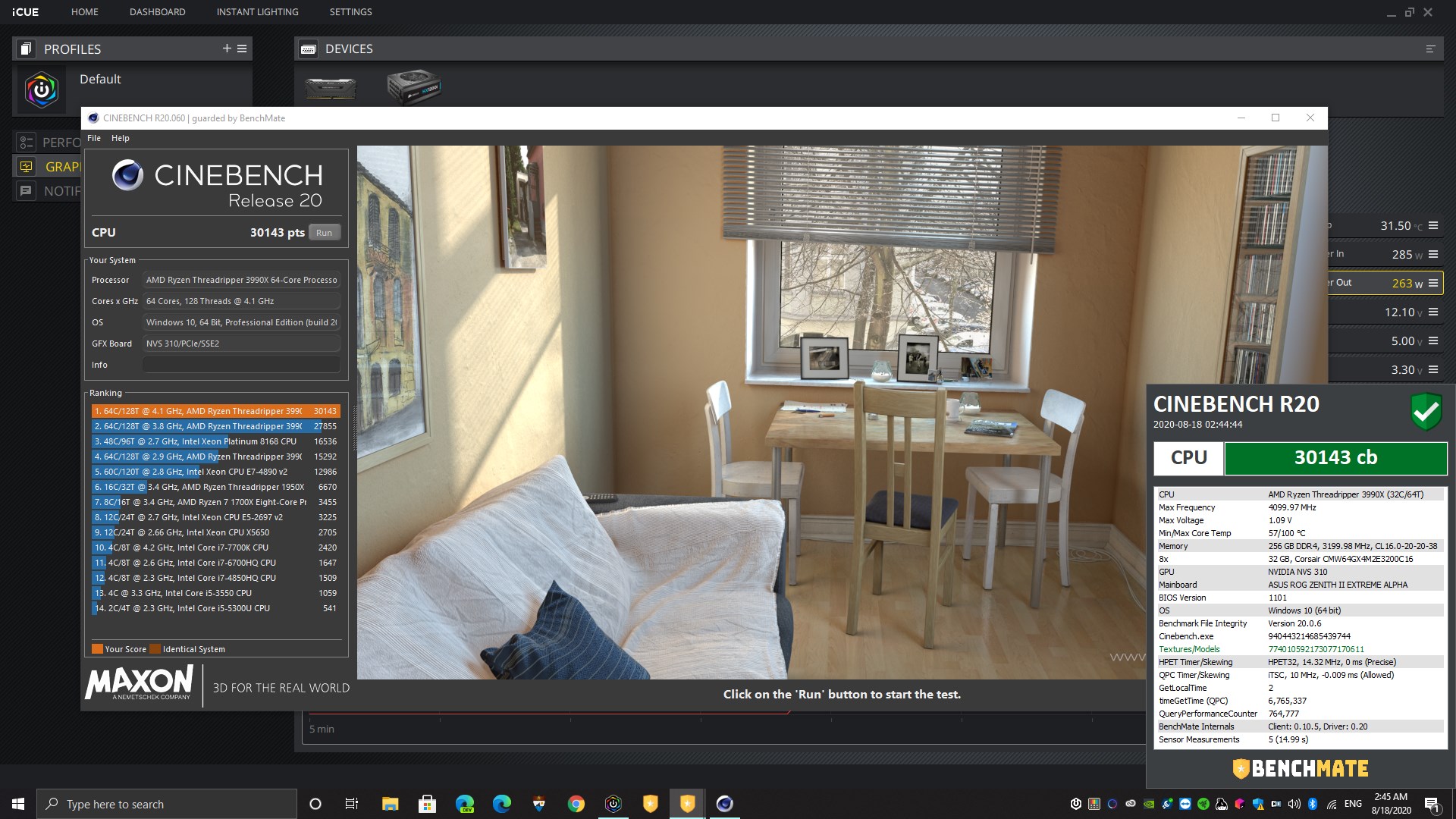Click the Identical System legend swatch

point(155,649)
